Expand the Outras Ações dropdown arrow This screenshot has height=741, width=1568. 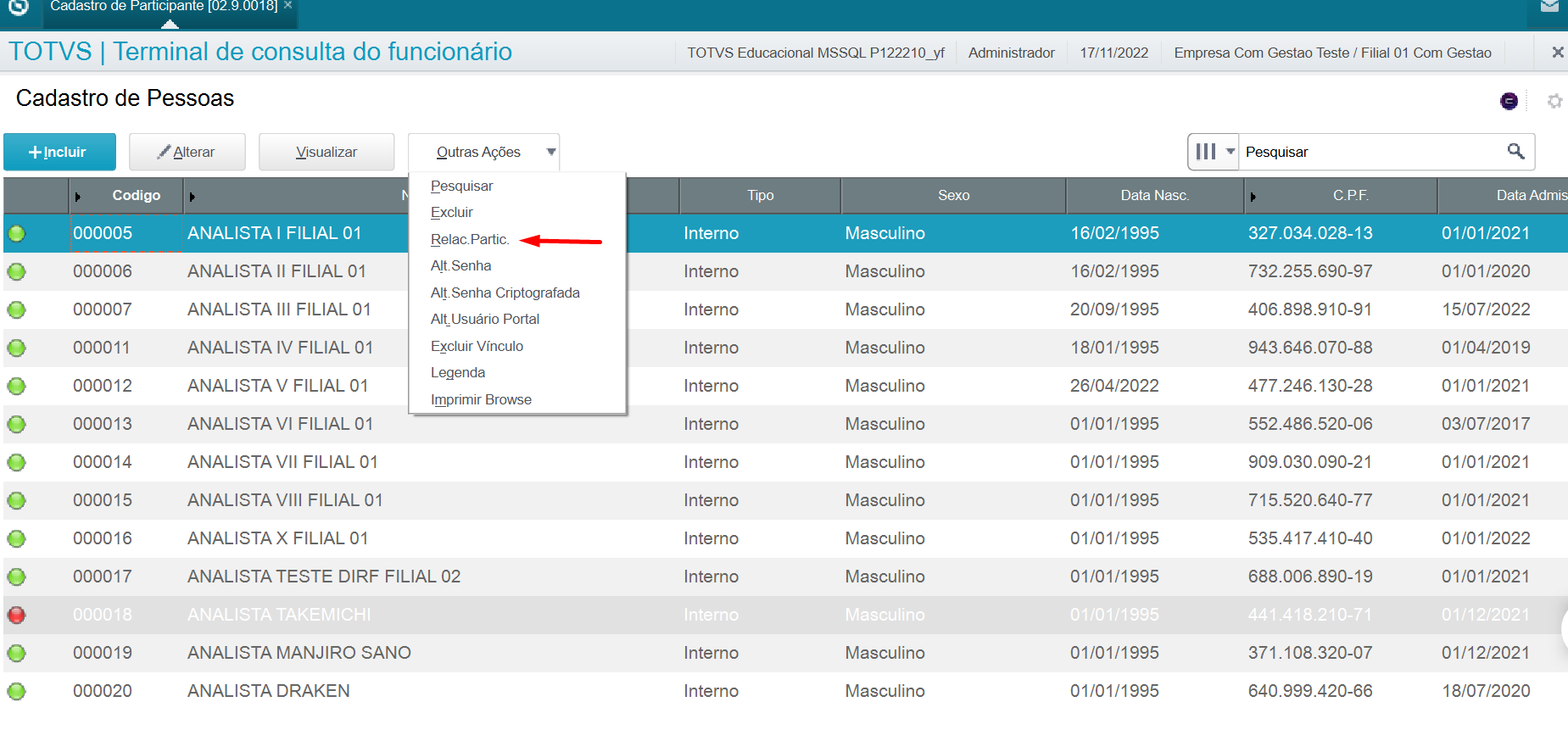(x=550, y=153)
